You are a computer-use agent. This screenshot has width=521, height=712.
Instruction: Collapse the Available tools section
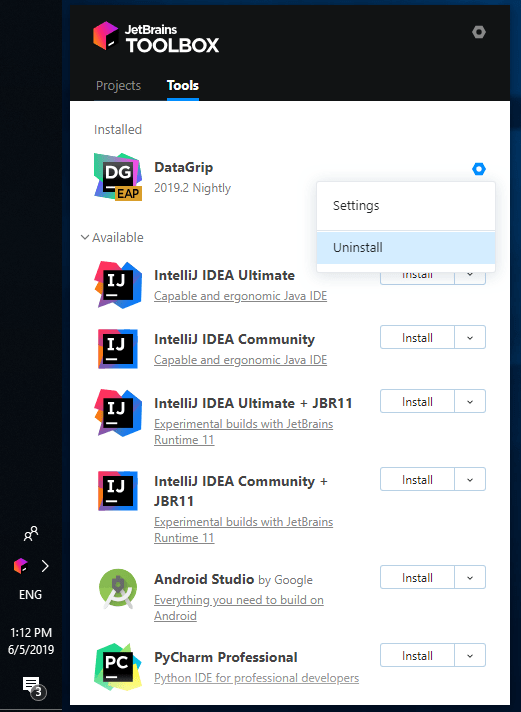112,237
